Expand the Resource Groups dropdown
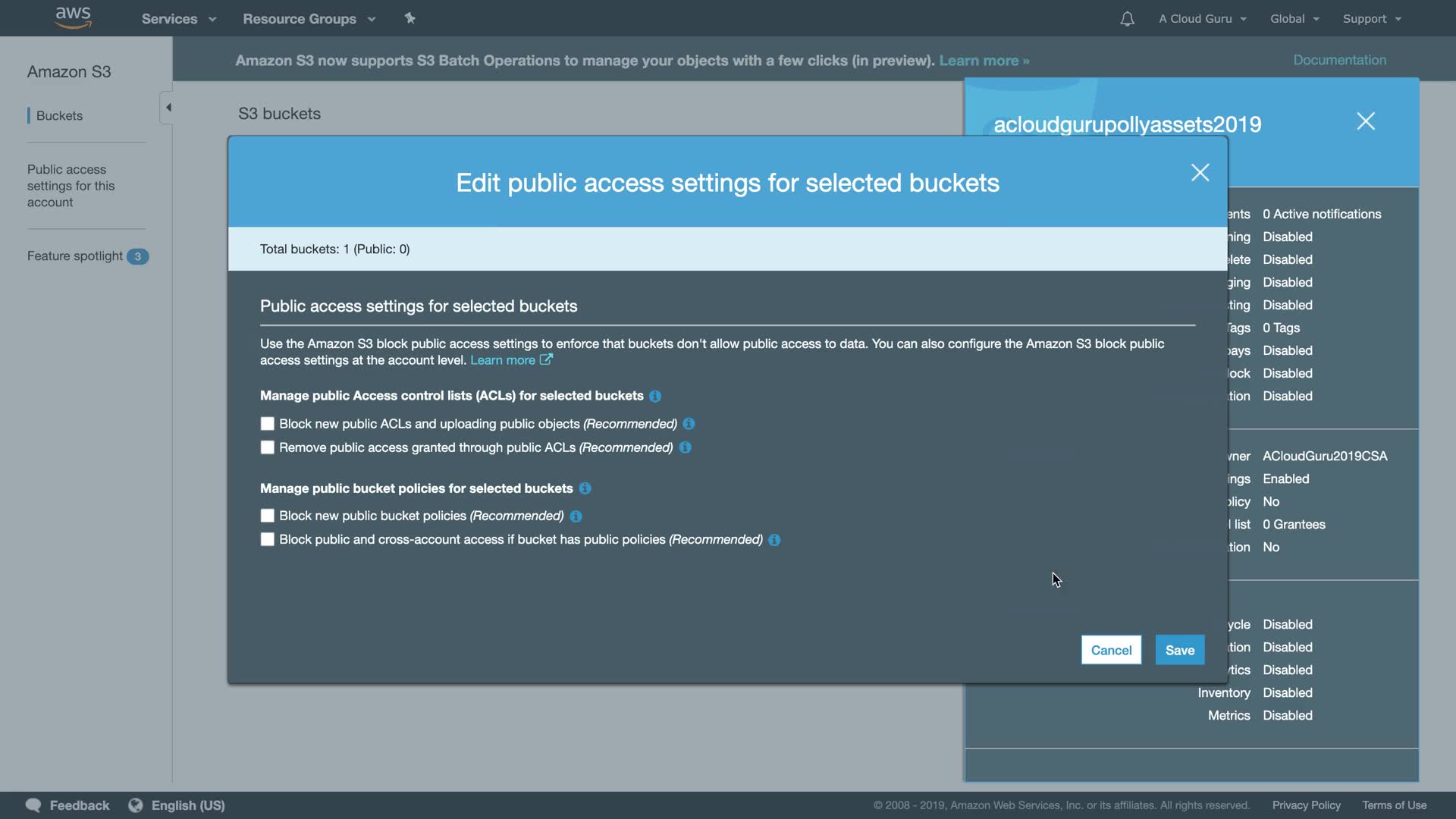Screen dimensions: 1456x819 (x=309, y=19)
